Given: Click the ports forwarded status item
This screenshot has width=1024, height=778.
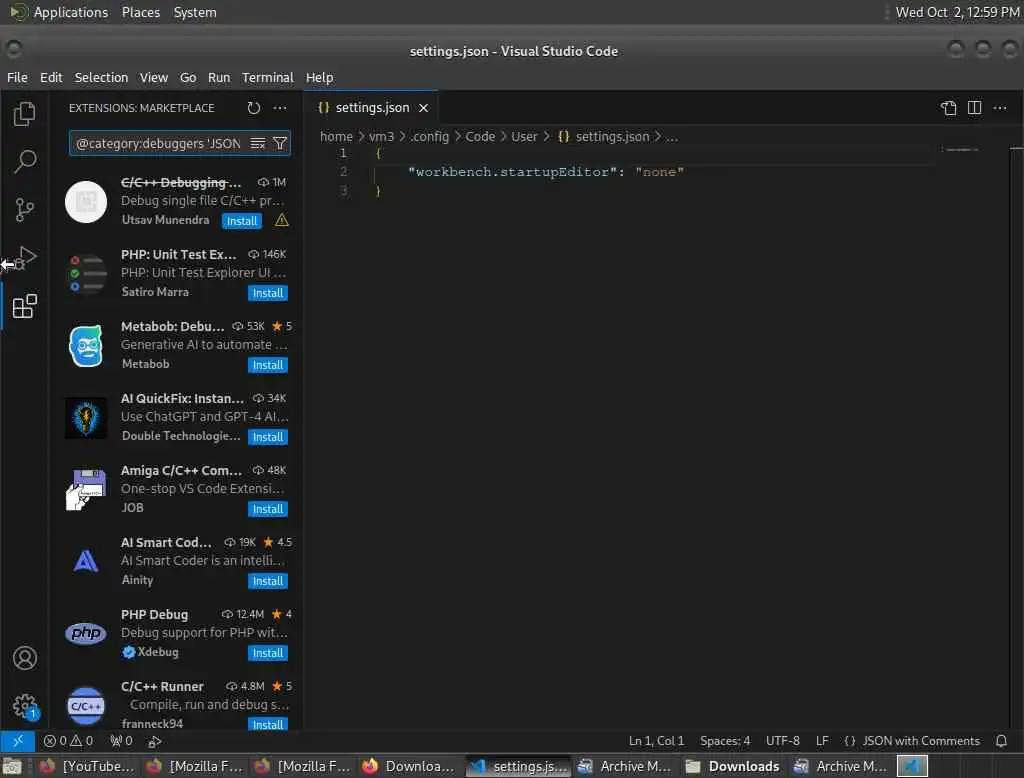Looking at the screenshot, I should pos(121,741).
